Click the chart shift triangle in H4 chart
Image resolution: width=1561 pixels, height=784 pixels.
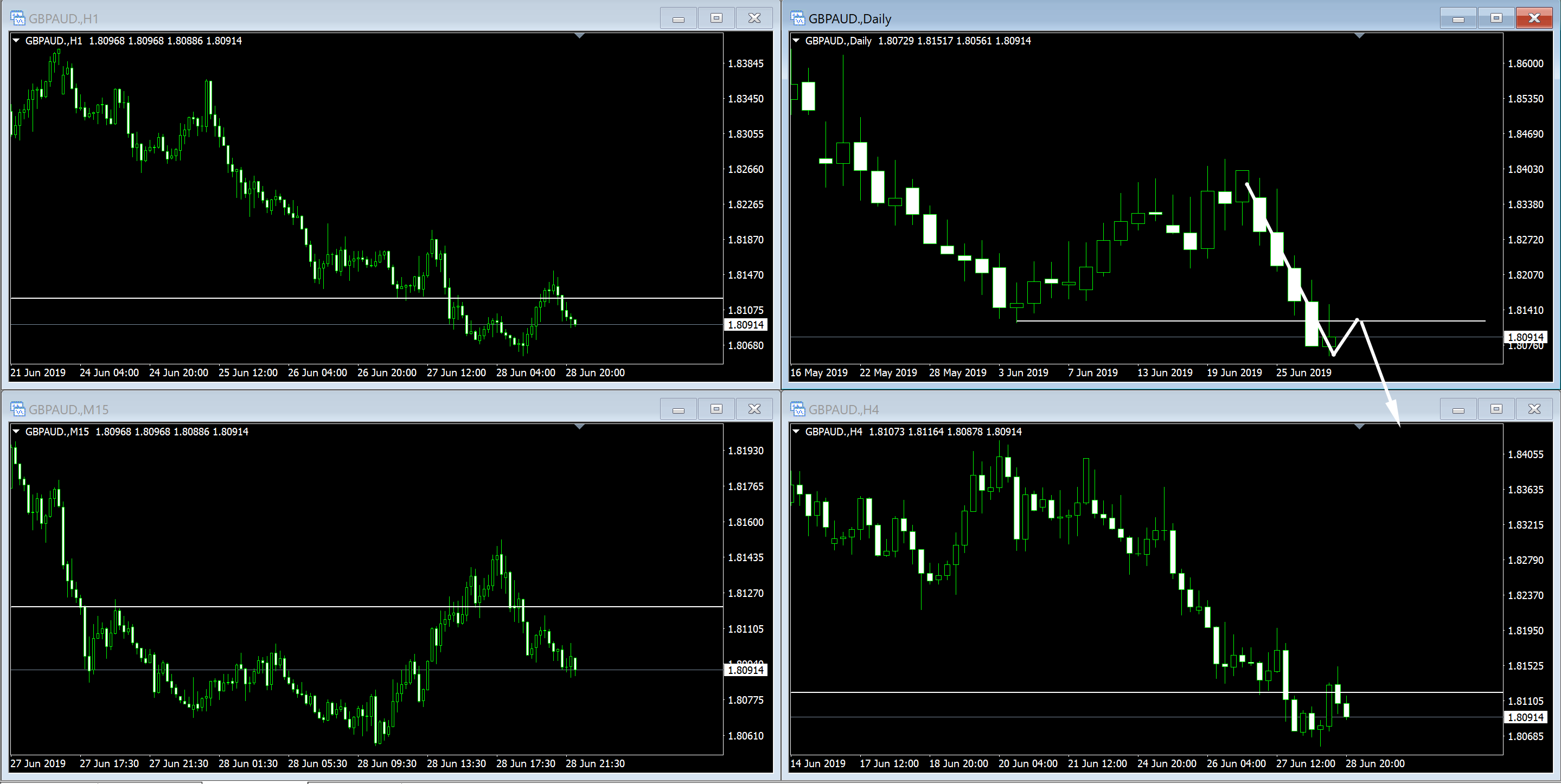tap(1359, 427)
